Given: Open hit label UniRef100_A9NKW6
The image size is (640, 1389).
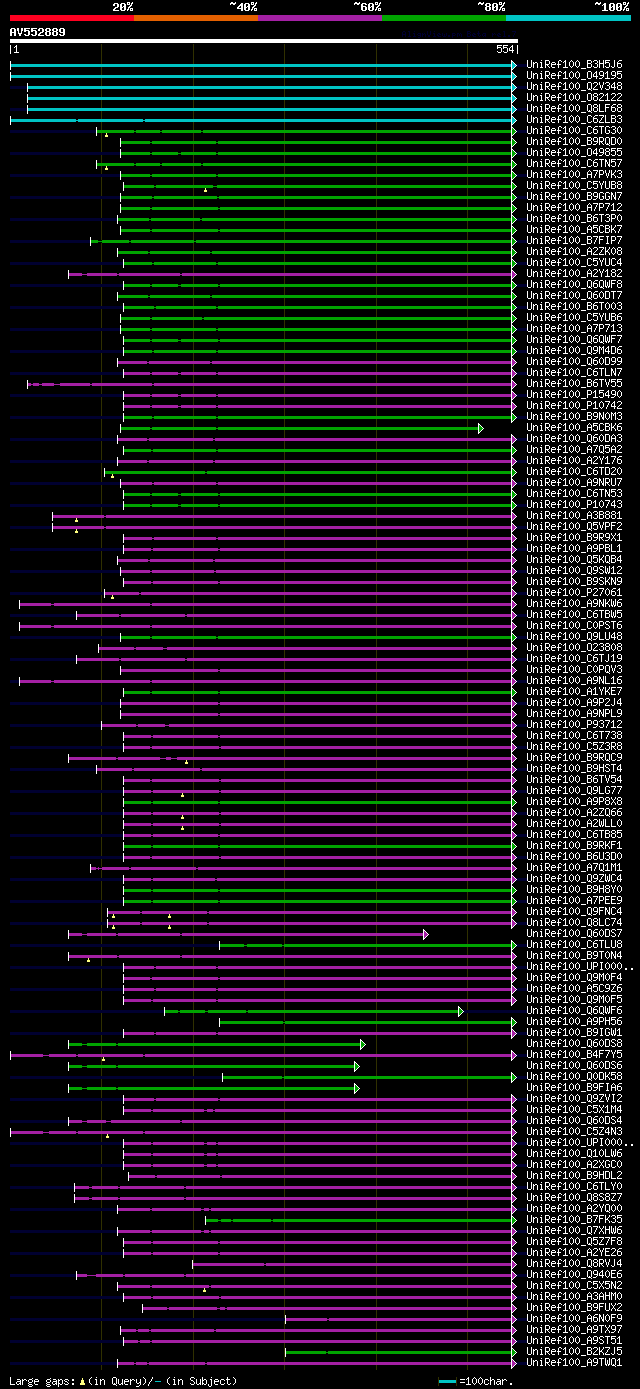Looking at the screenshot, I should [x=574, y=604].
